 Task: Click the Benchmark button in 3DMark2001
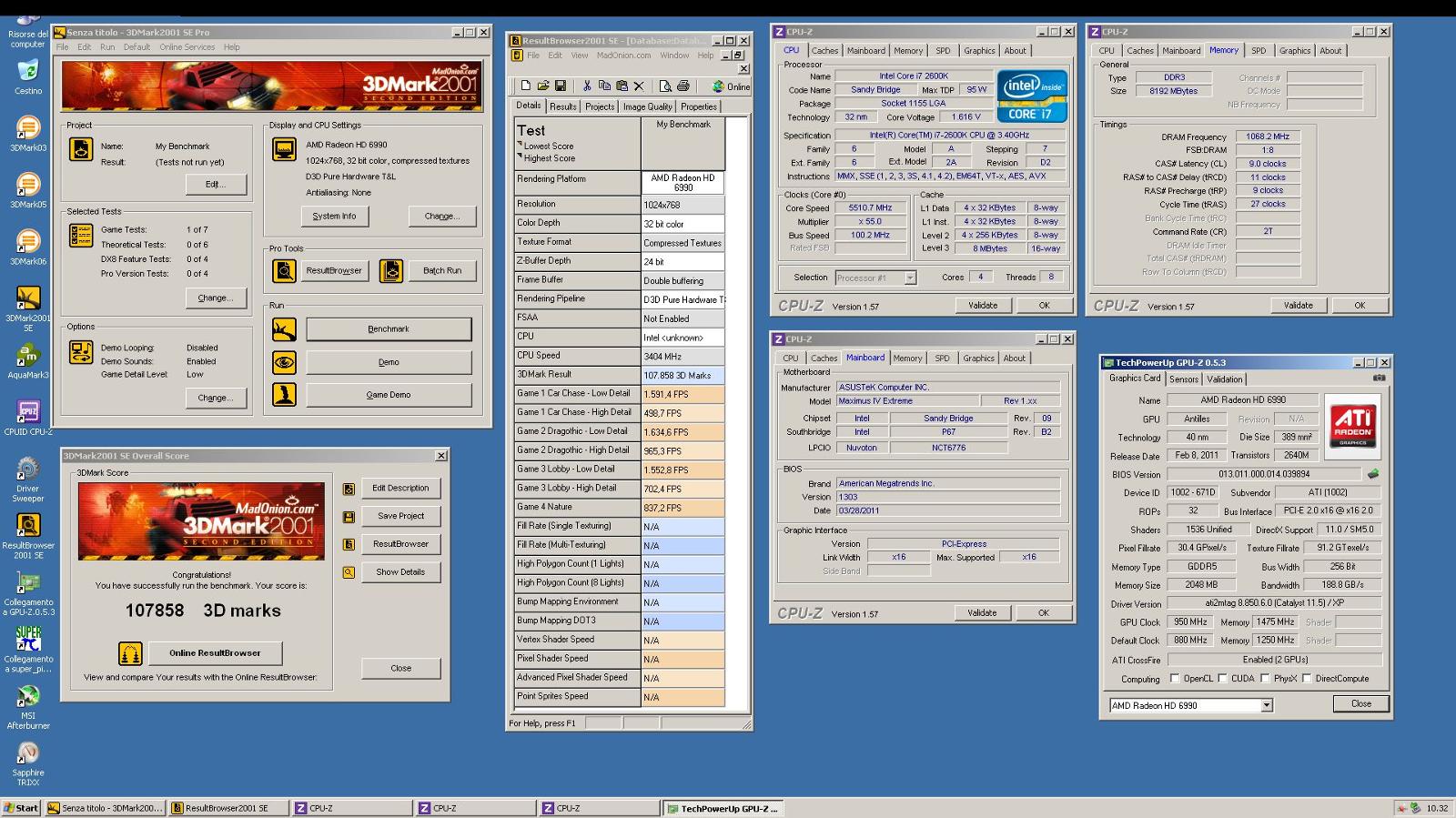(389, 329)
